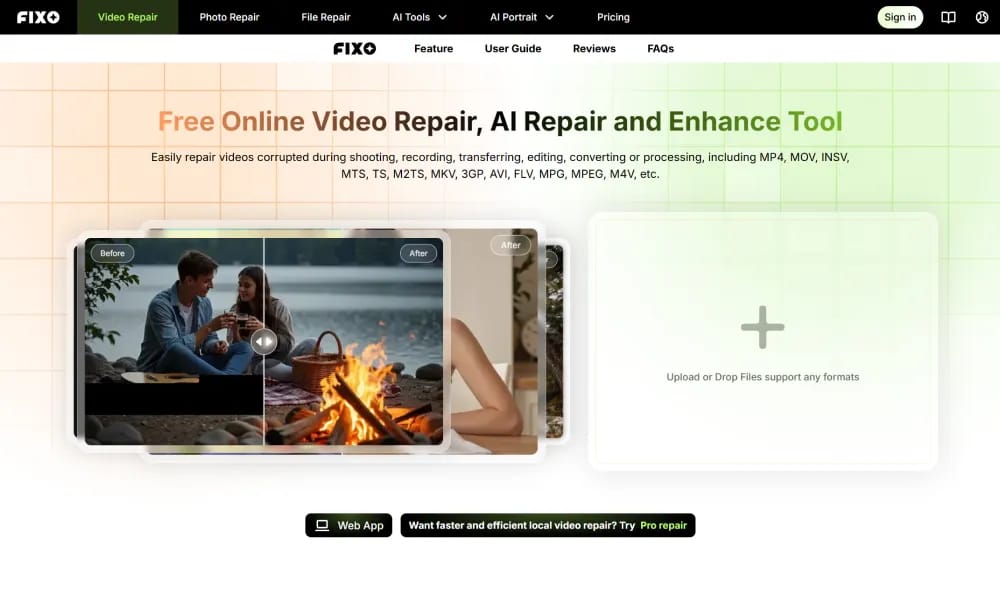Open the book guide icon in the top bar

click(948, 17)
